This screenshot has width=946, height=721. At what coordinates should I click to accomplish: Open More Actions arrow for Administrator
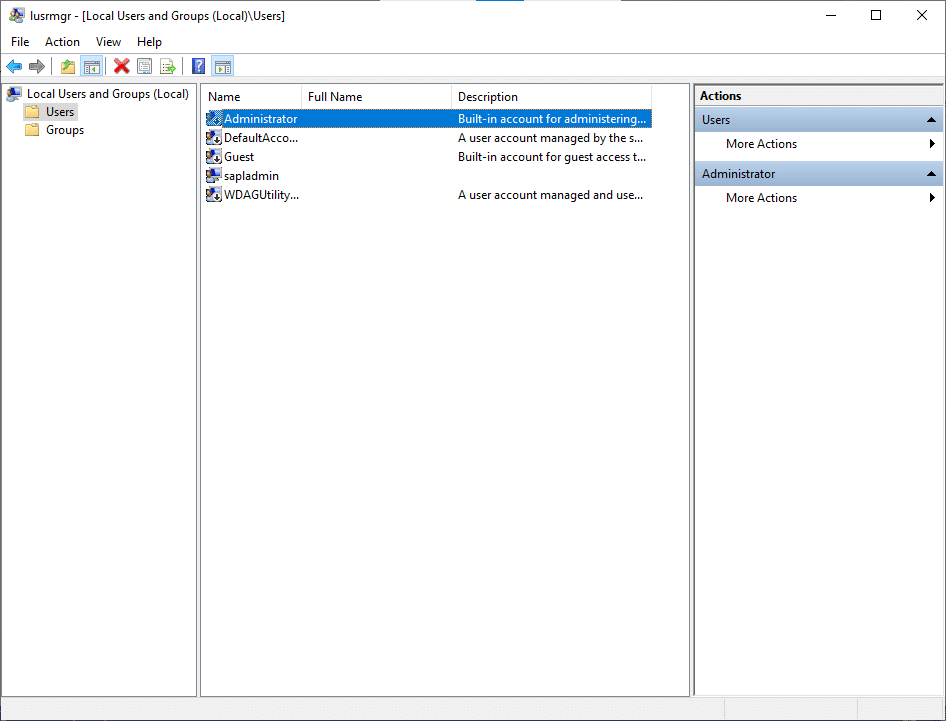click(932, 197)
